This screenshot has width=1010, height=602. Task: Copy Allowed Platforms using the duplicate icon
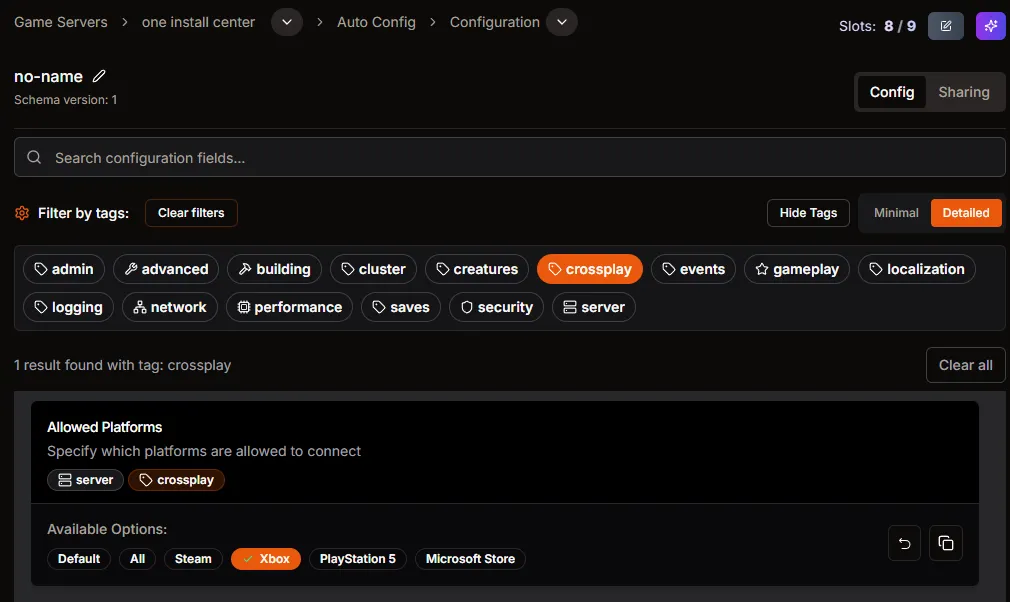click(946, 543)
